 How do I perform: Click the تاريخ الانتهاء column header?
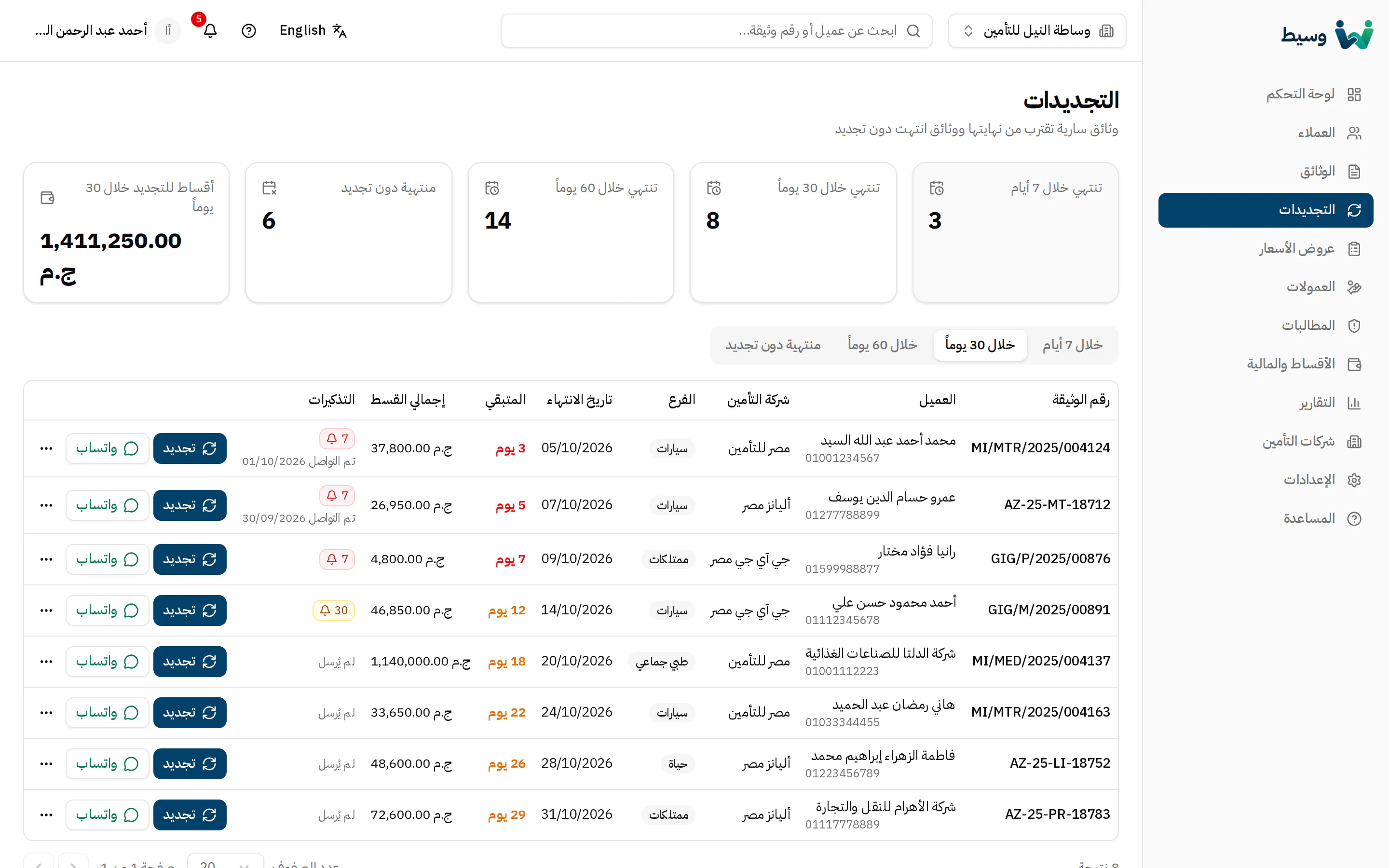click(579, 400)
